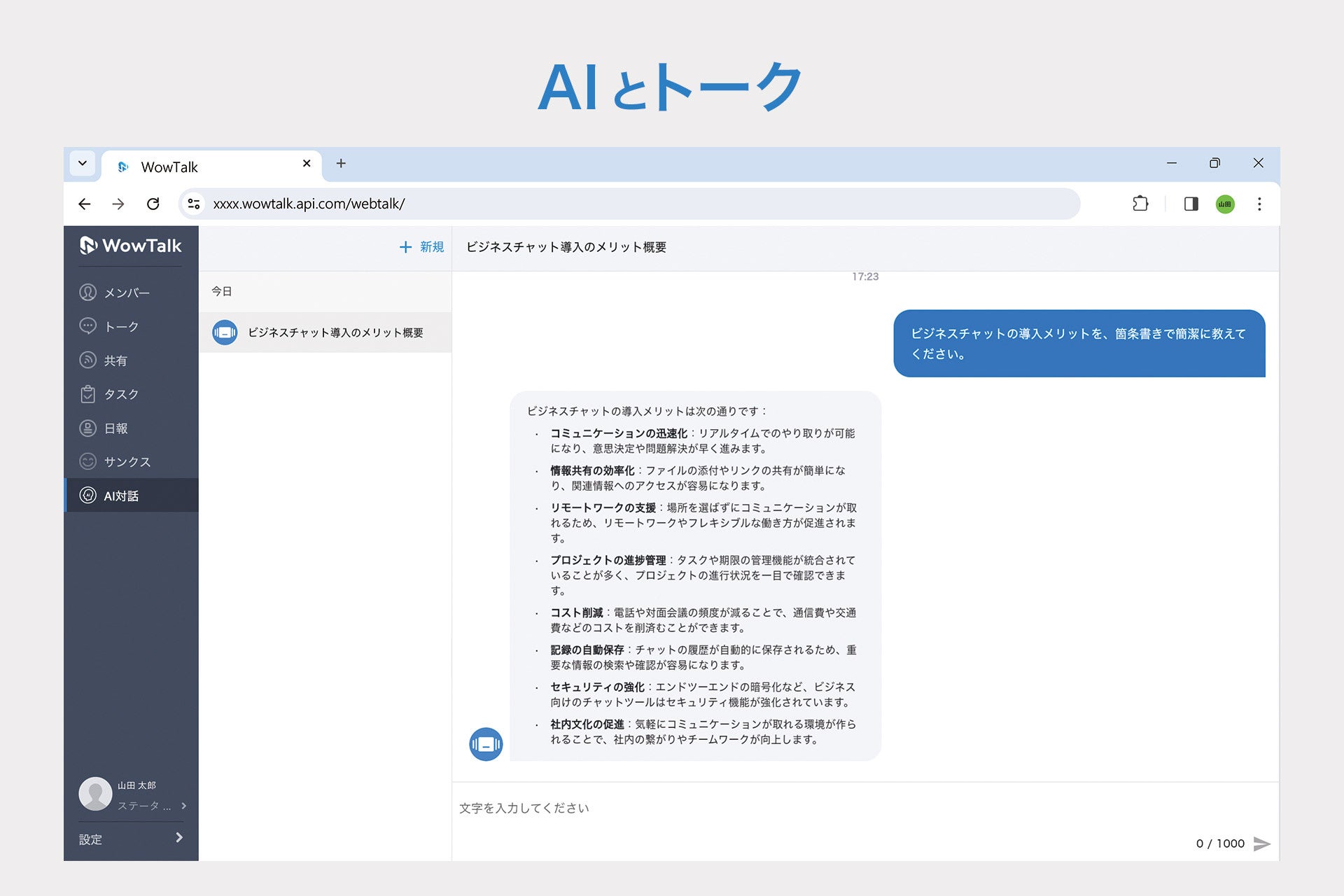Expand the user status chevron
1344x896 pixels.
pyautogui.click(x=183, y=806)
